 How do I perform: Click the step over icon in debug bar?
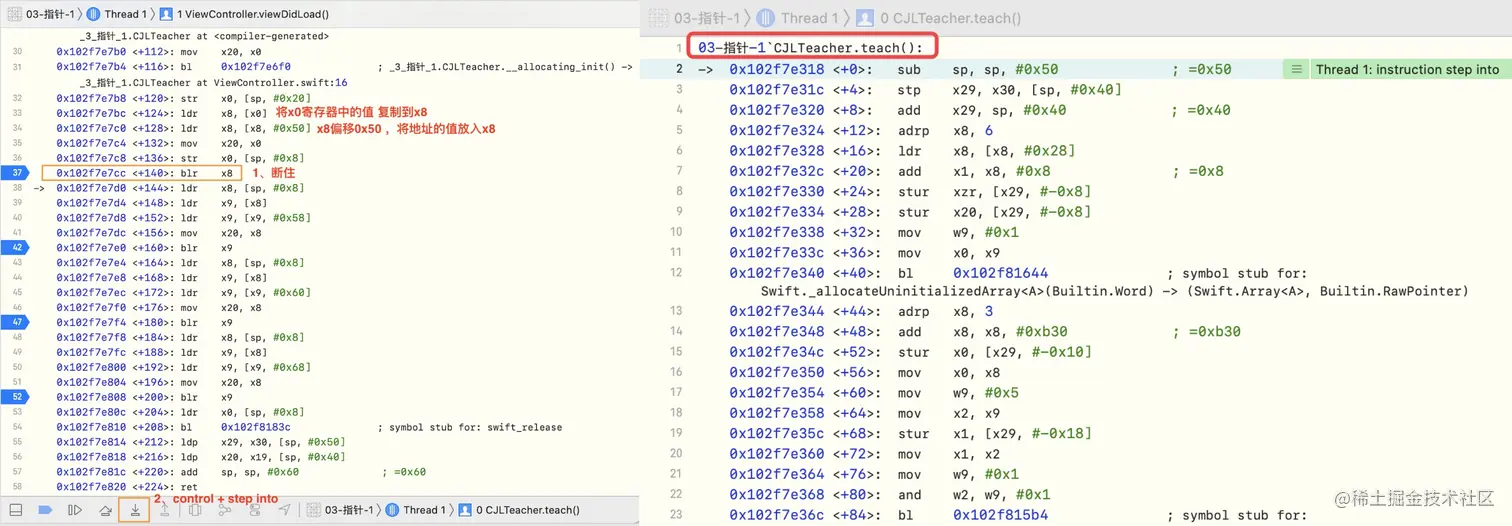point(105,510)
